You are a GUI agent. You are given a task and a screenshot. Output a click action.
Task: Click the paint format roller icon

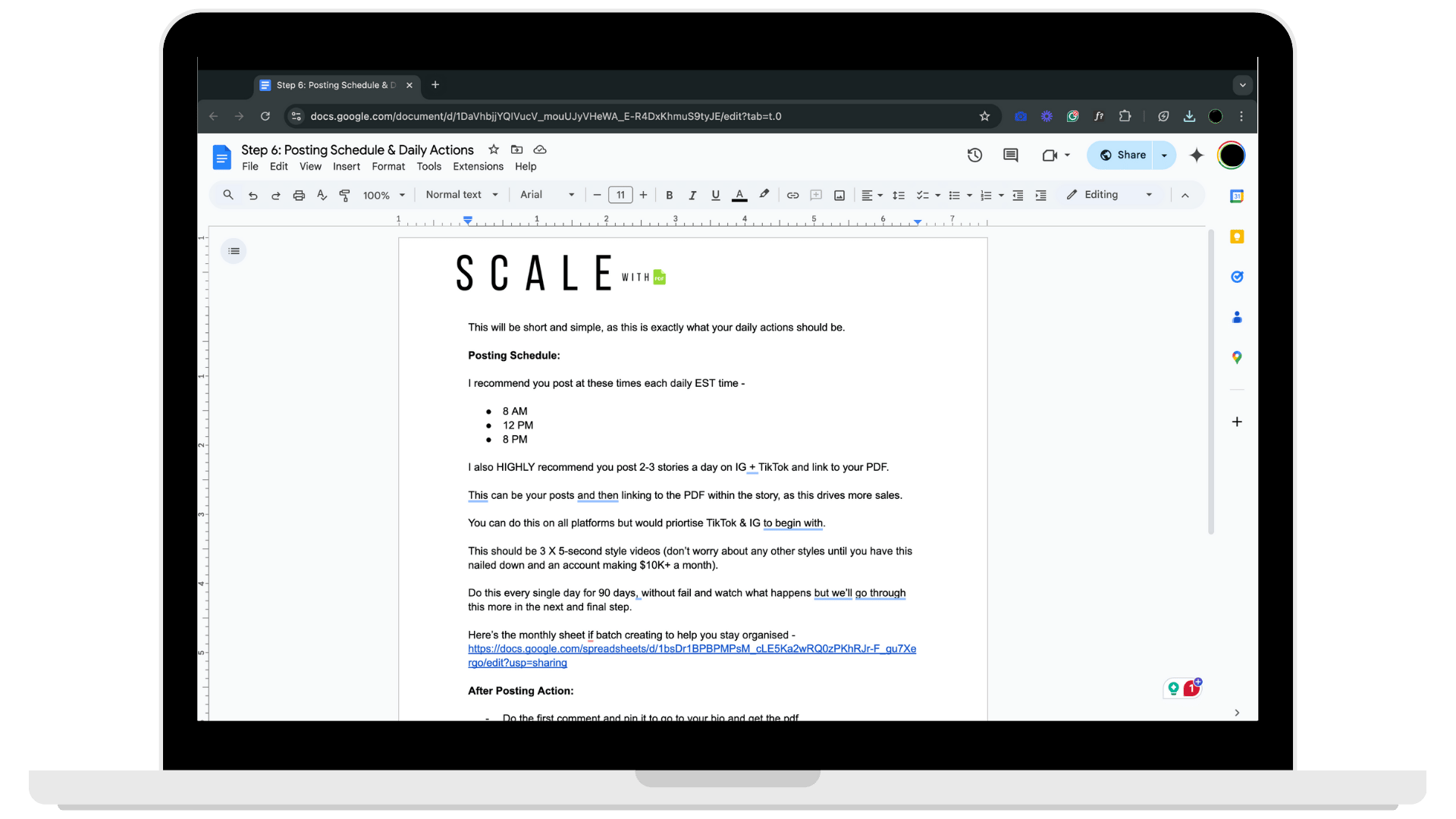[x=344, y=196]
